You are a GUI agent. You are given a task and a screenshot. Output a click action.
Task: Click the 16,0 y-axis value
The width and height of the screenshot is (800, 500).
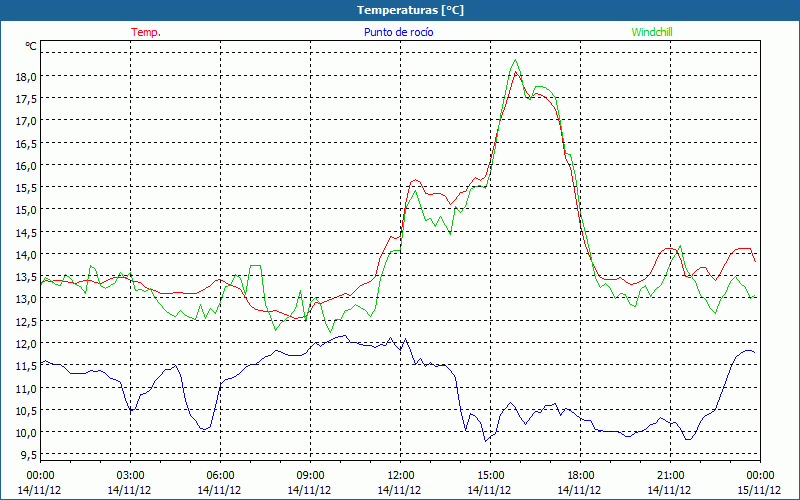[x=28, y=165]
